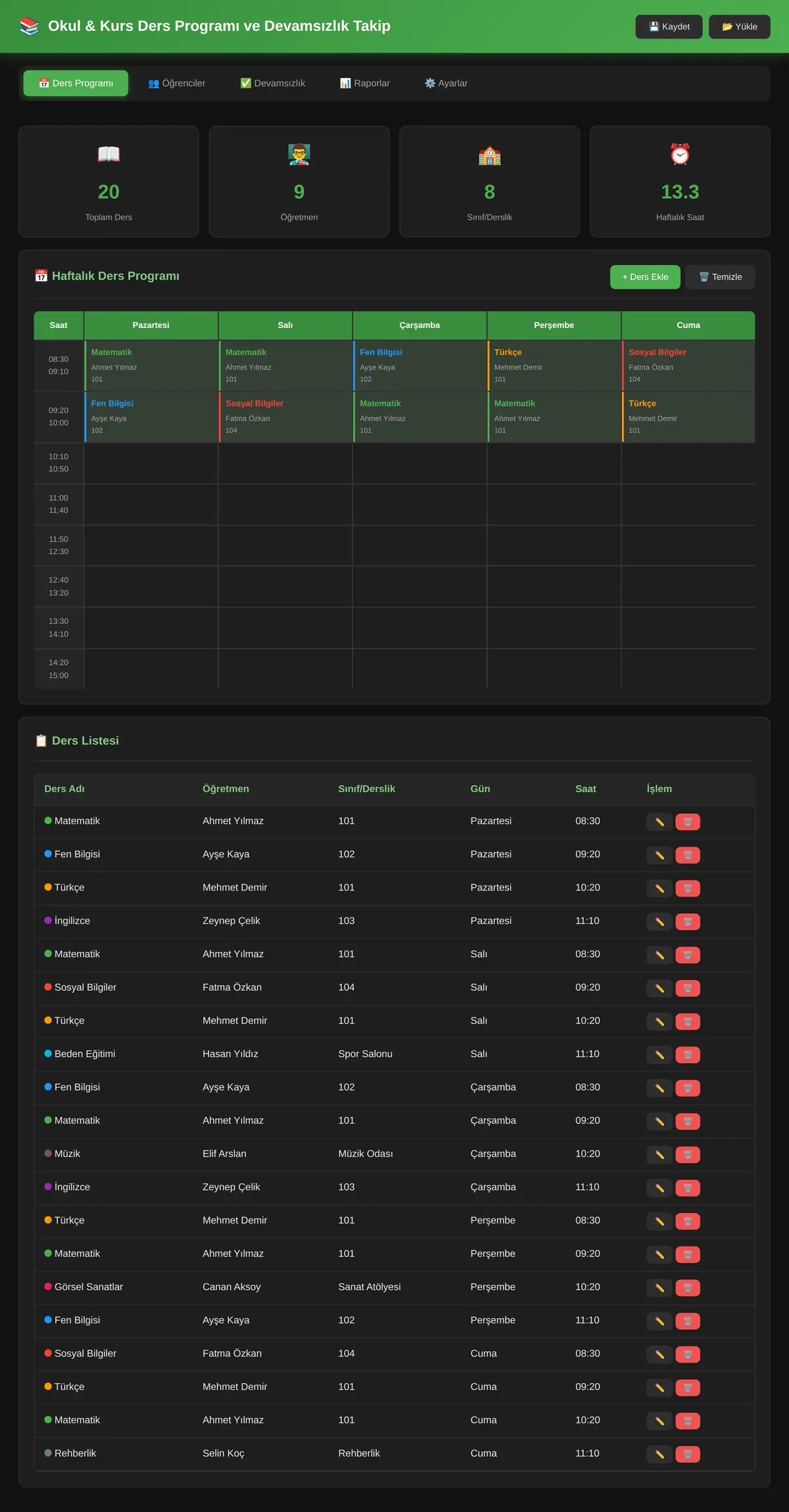
Task: Open the Raporlar tab
Action: (x=365, y=83)
